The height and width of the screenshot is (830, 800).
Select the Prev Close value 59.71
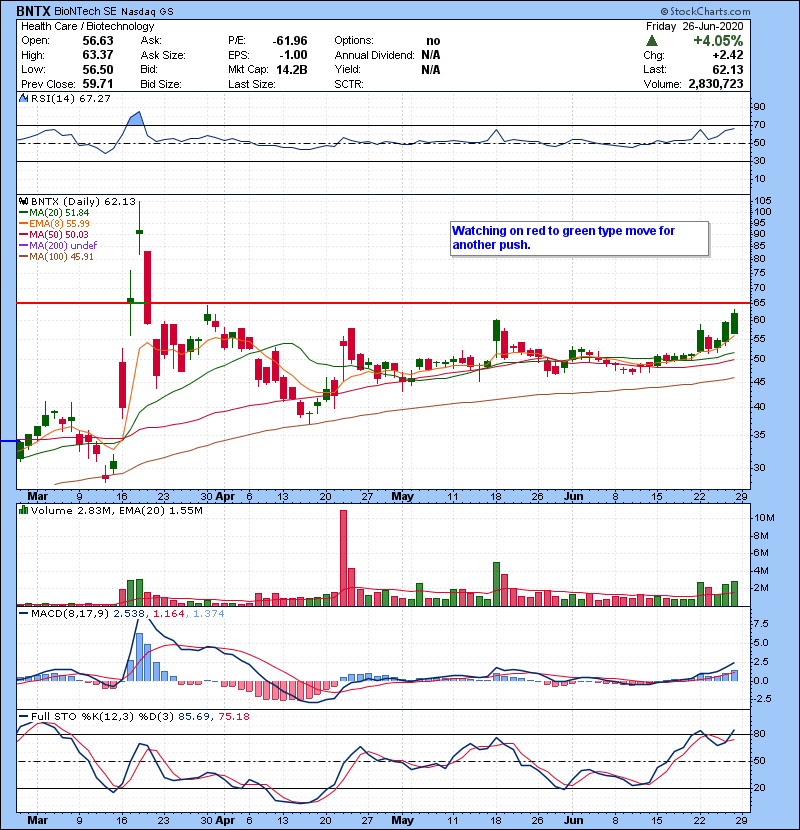coord(98,84)
